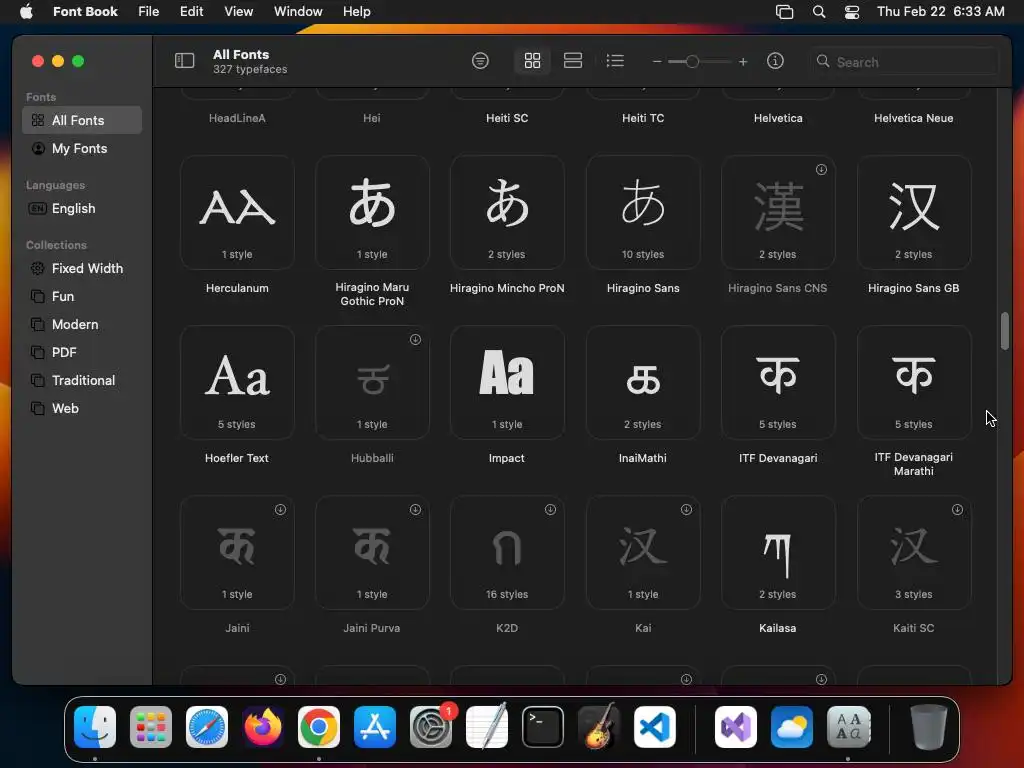Screen dimensions: 1024x768
Task: Select All Fonts in sidebar
Action: click(82, 120)
